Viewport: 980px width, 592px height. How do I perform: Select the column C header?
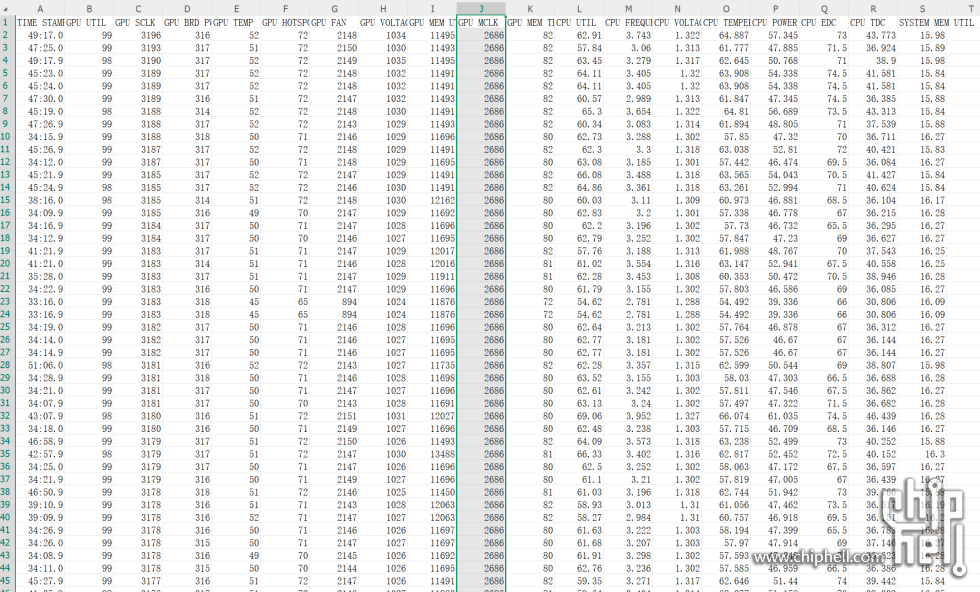click(x=138, y=9)
